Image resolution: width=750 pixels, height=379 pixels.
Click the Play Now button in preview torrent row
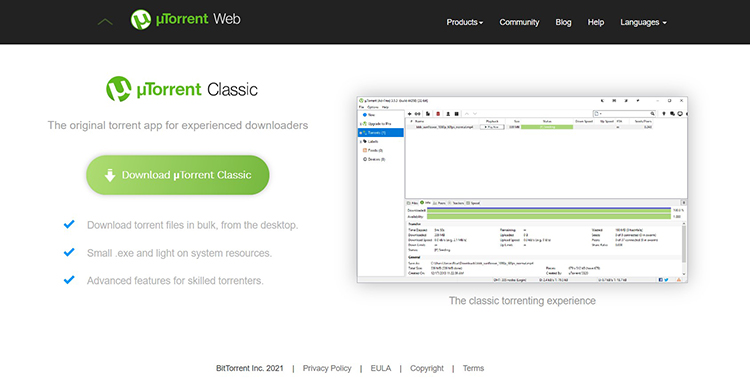tap(492, 127)
